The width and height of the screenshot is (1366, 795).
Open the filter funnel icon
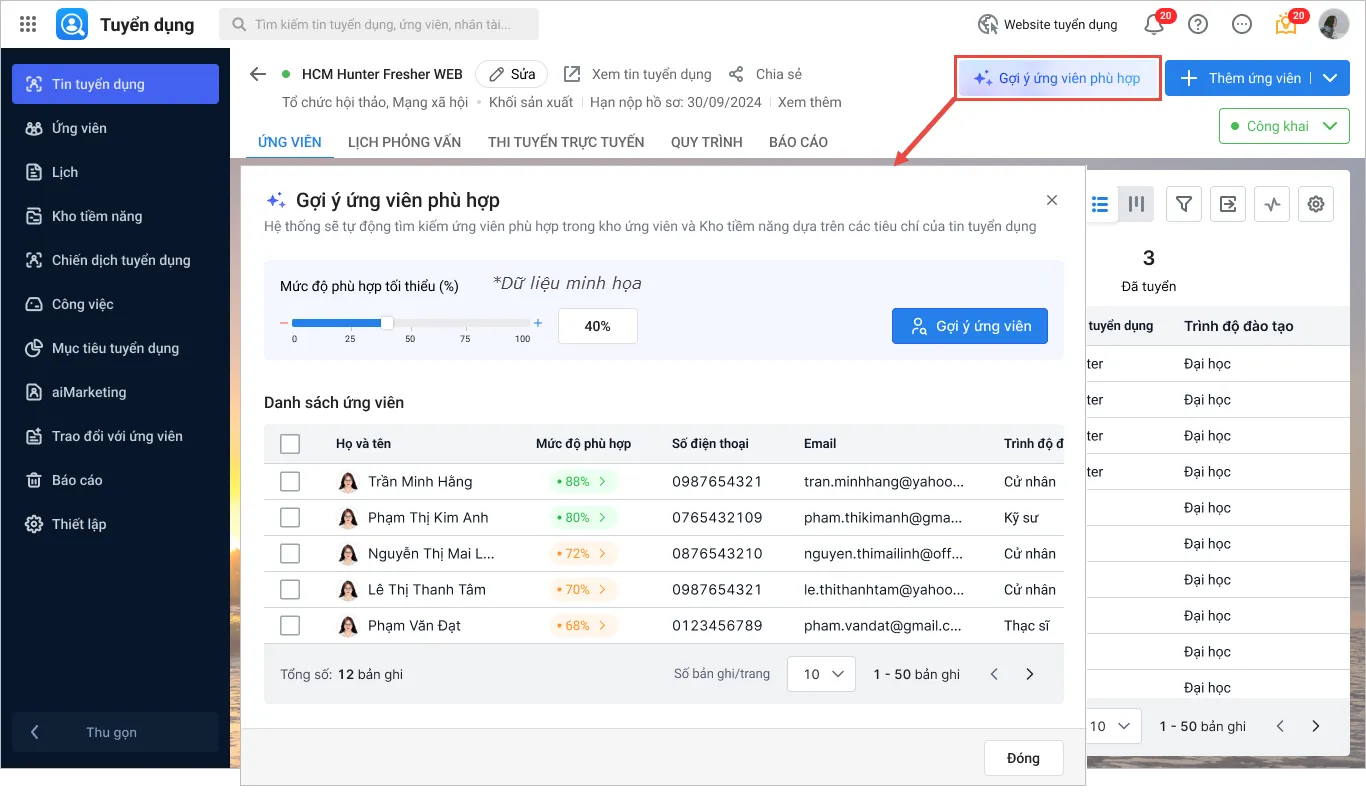click(1184, 204)
